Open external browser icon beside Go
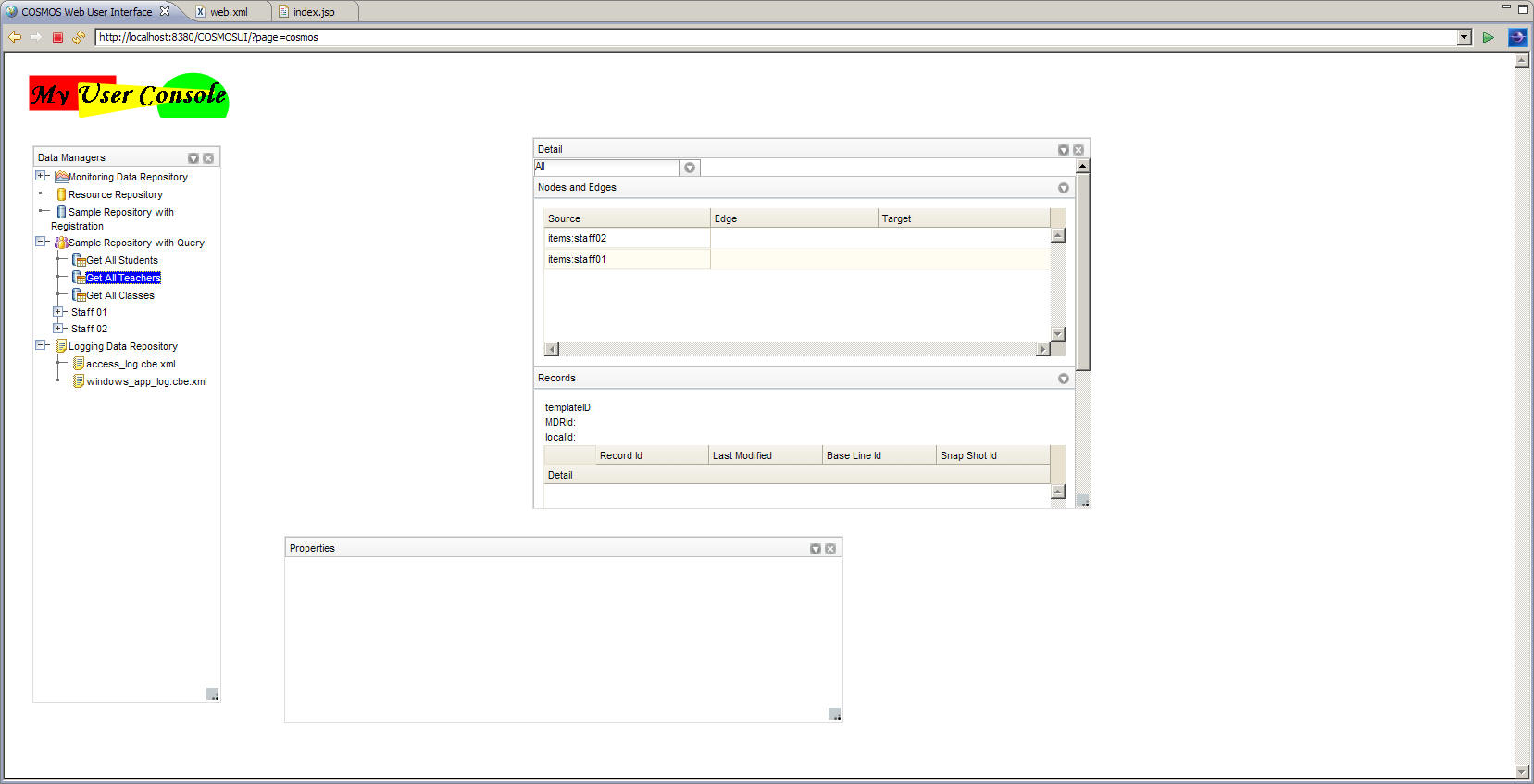 point(1516,37)
